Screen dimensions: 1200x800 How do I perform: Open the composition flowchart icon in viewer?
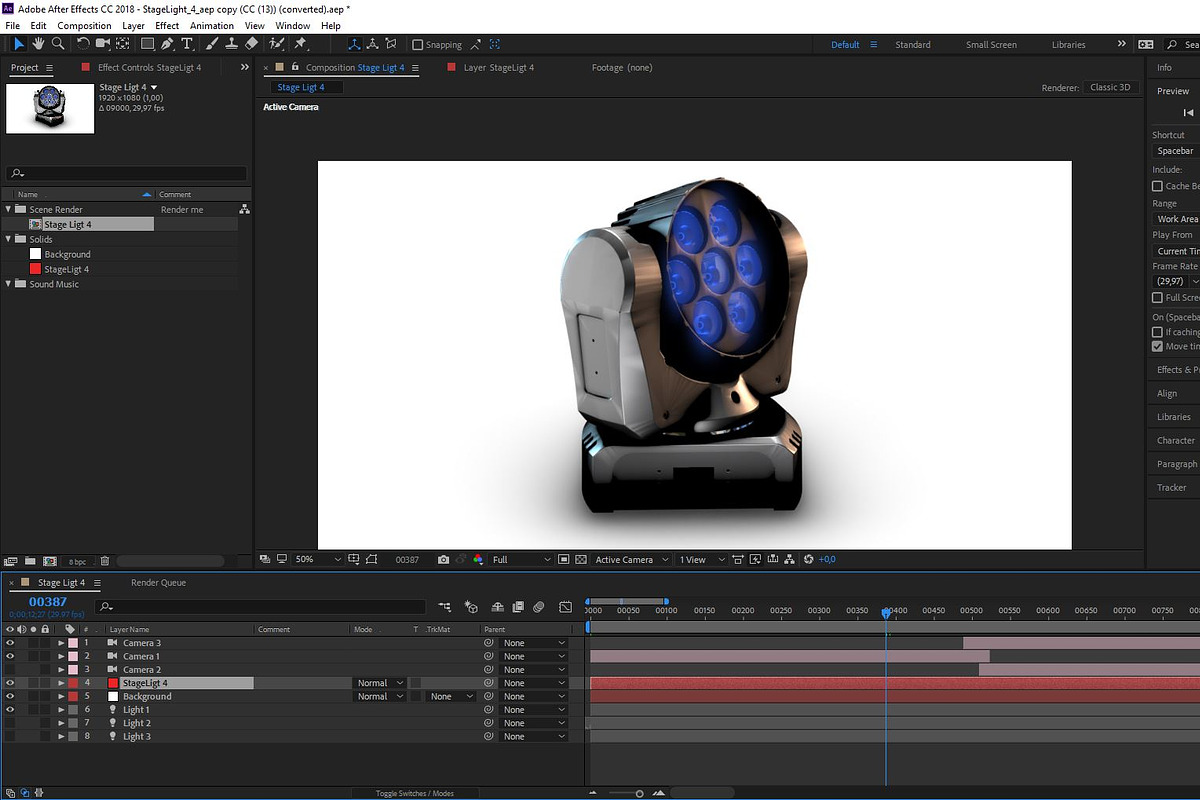coord(790,560)
